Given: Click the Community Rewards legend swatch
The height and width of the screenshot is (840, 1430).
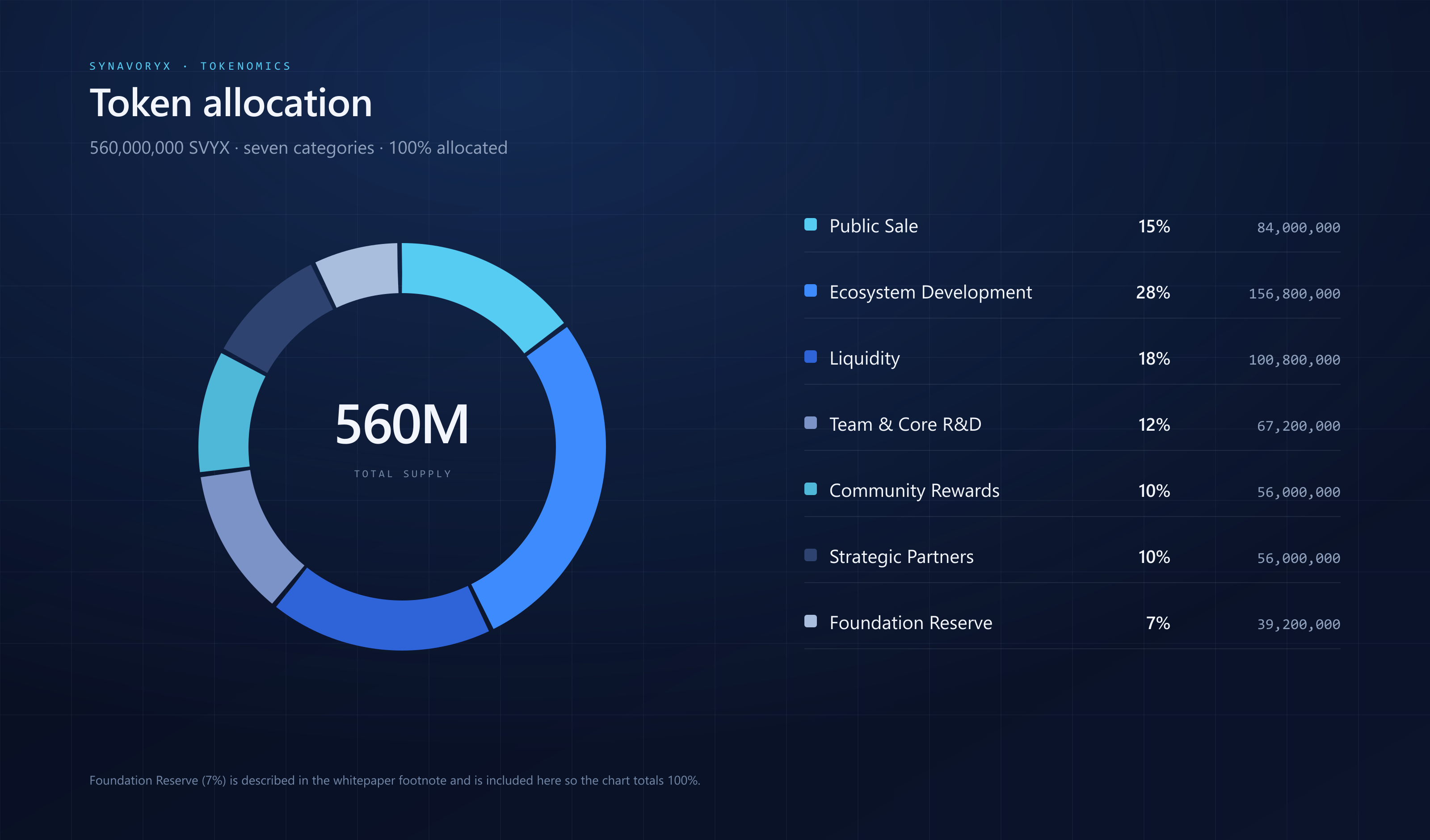Looking at the screenshot, I should point(810,489).
